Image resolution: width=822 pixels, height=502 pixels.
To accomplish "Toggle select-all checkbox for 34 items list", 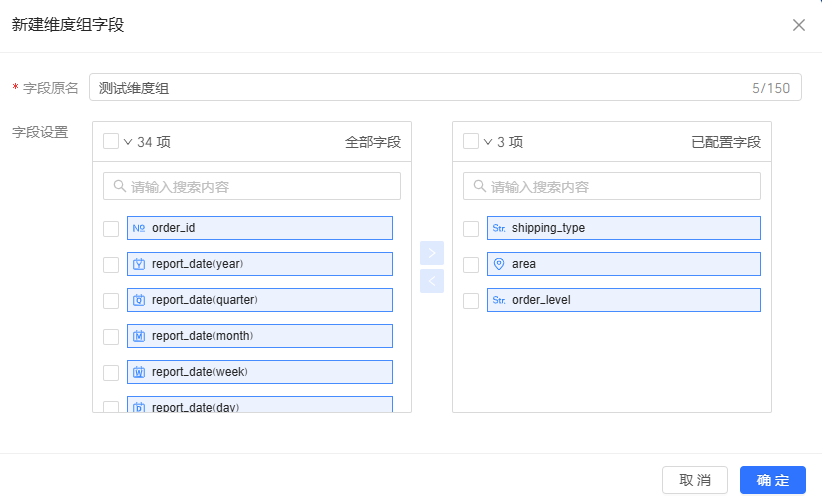I will 111,142.
